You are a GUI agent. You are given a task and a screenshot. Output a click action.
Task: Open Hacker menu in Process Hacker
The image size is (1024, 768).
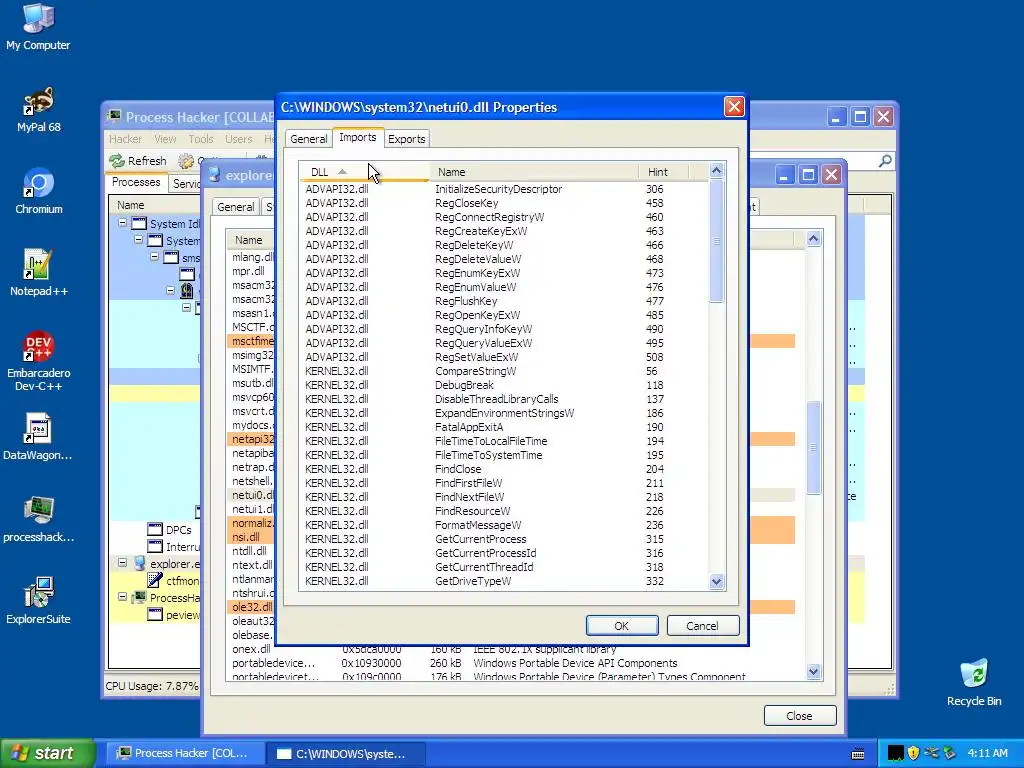coord(125,139)
